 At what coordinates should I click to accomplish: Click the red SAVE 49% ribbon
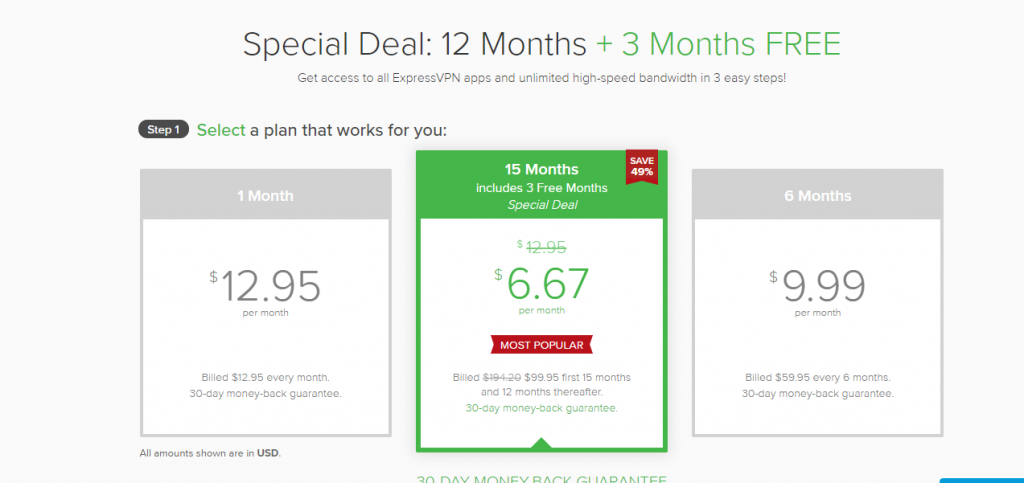coord(641,167)
